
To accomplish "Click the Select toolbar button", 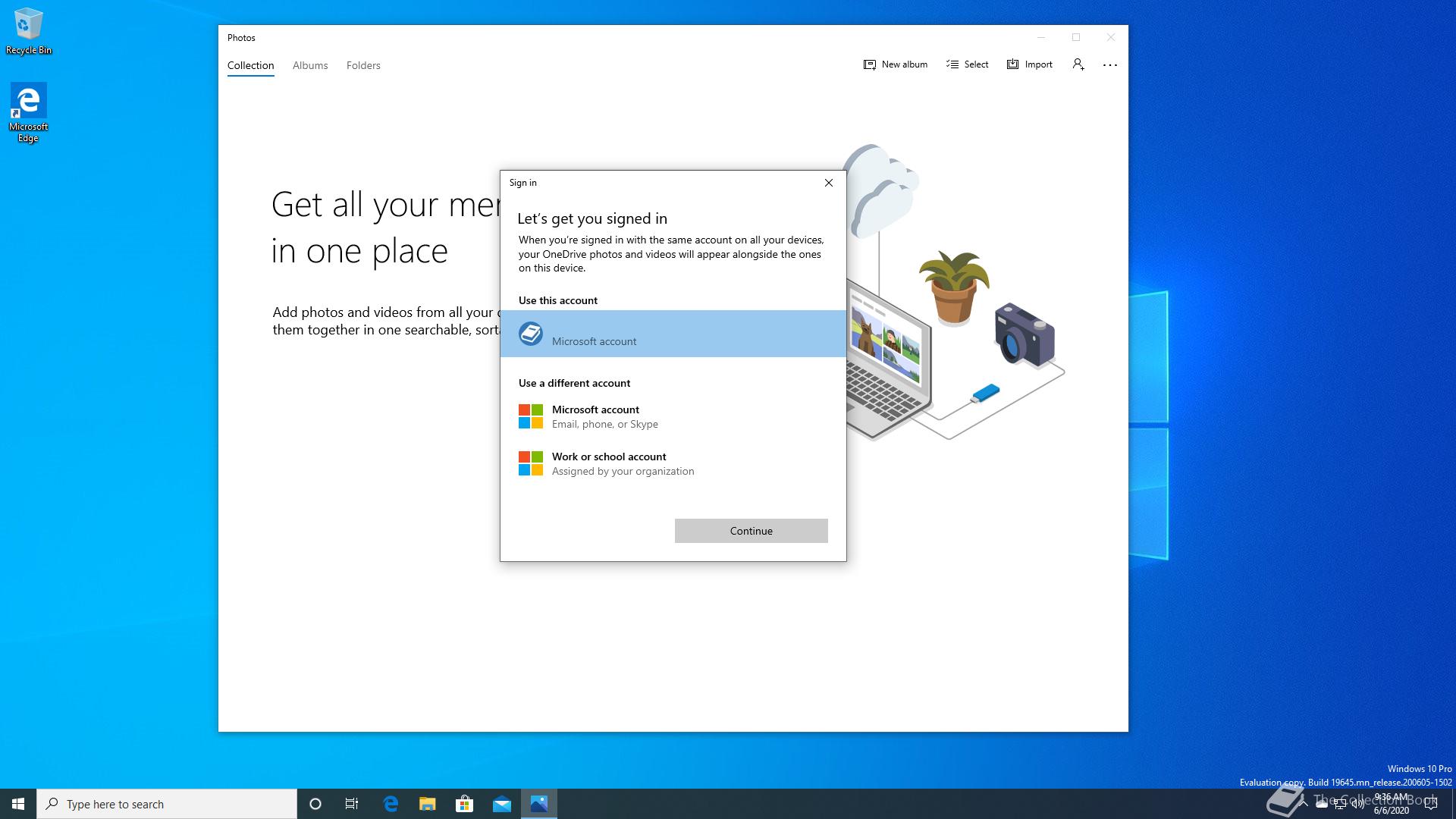I will (x=968, y=64).
